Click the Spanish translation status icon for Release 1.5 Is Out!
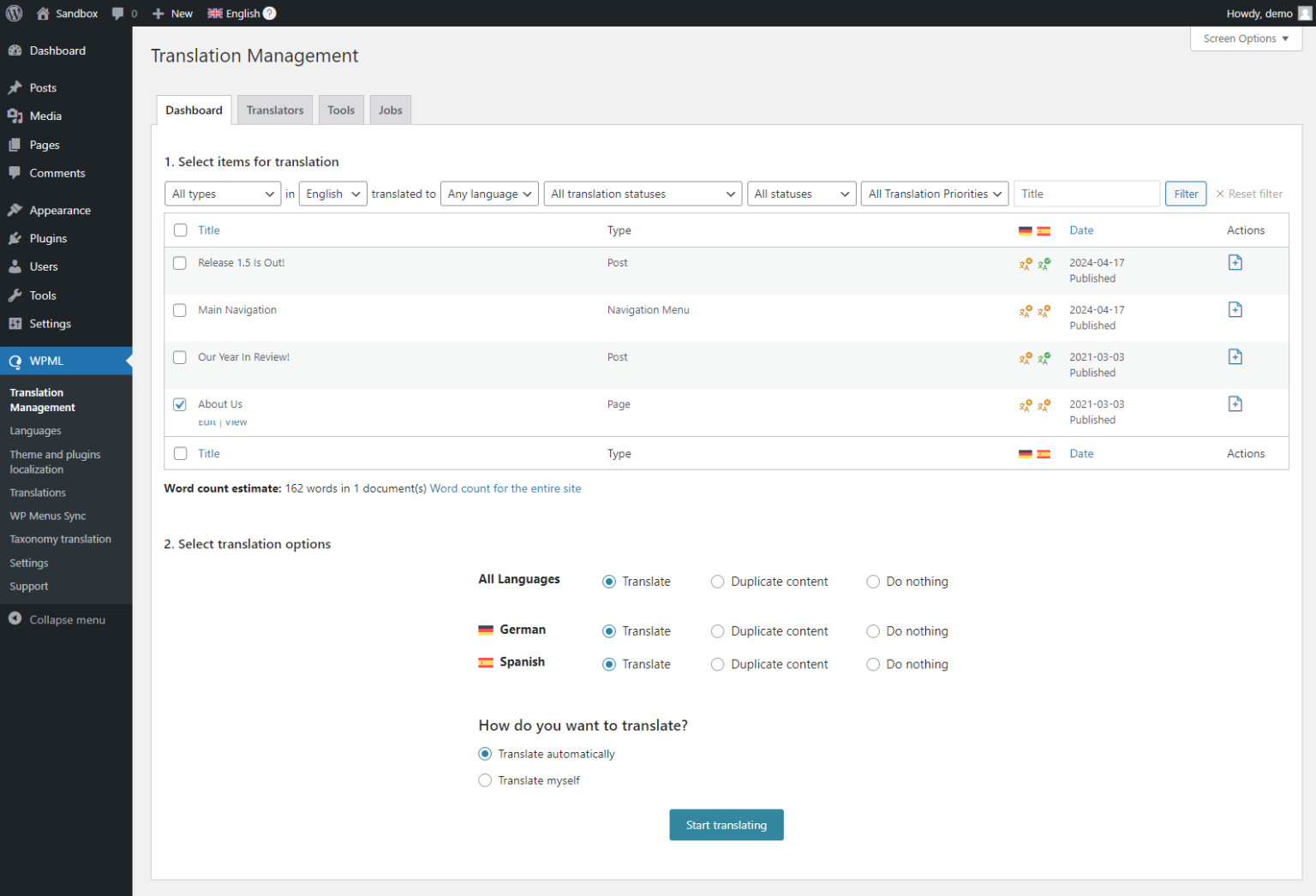The width and height of the screenshot is (1316, 896). tap(1044, 264)
